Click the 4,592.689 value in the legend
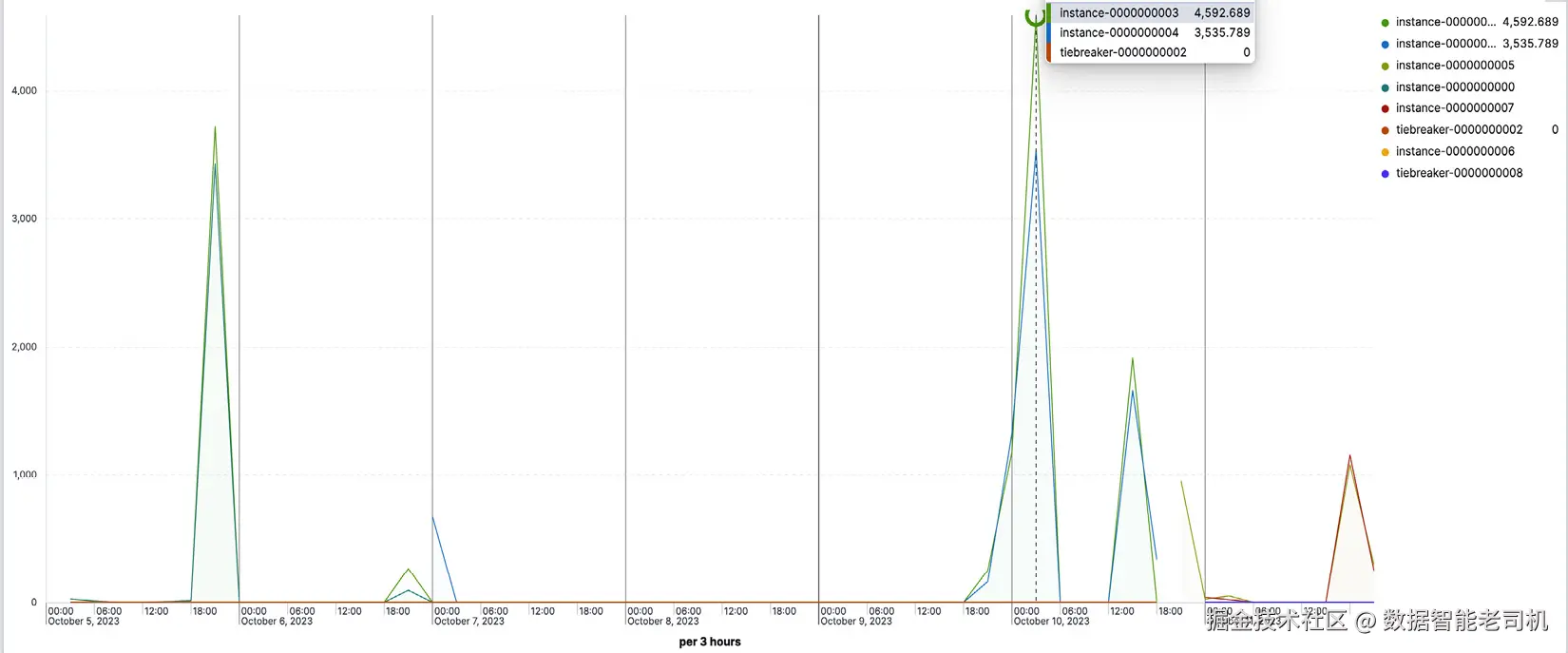The image size is (1568, 653). [1530, 22]
